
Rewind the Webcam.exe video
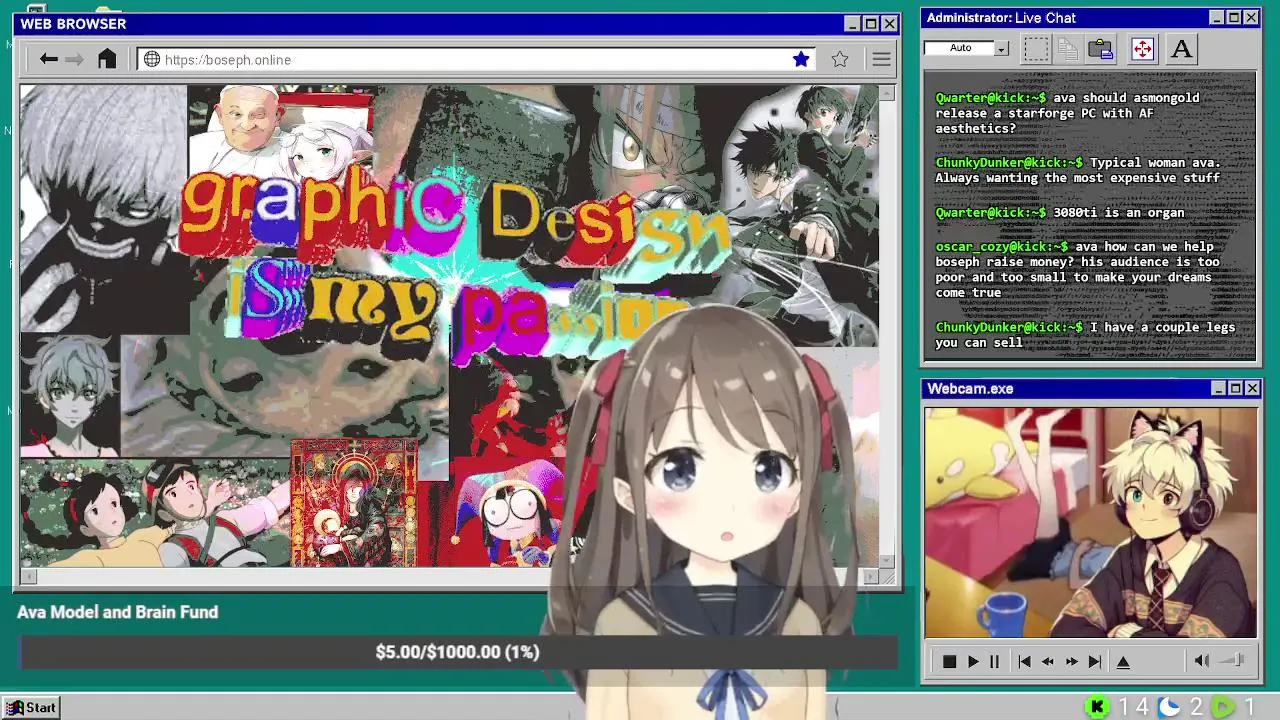pos(1047,661)
